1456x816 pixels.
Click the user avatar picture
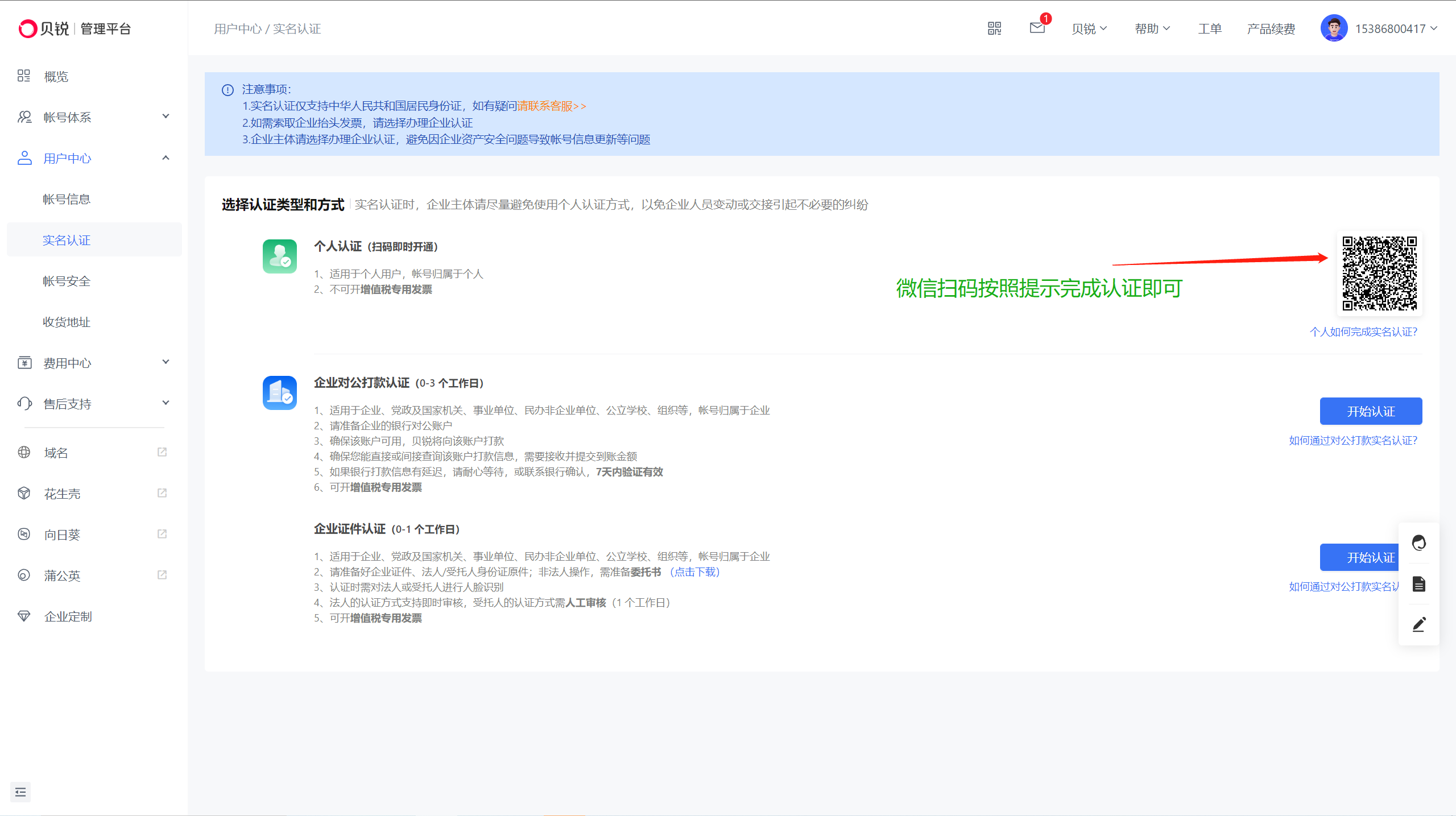click(x=1334, y=28)
